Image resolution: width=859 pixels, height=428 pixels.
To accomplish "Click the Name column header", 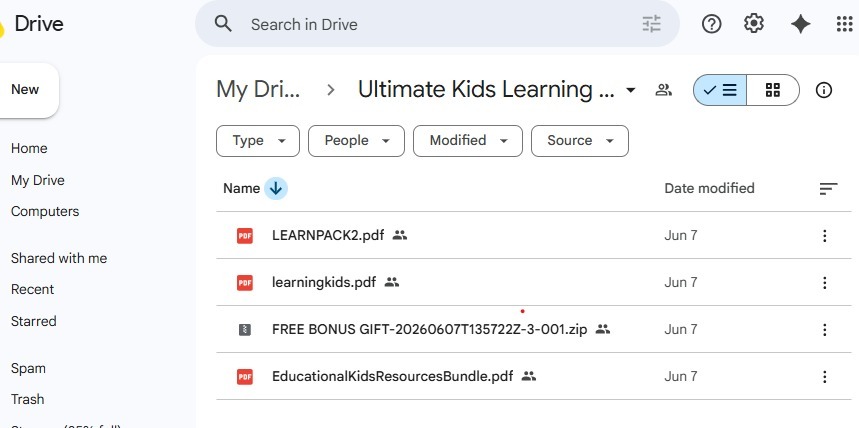I will (x=242, y=189).
